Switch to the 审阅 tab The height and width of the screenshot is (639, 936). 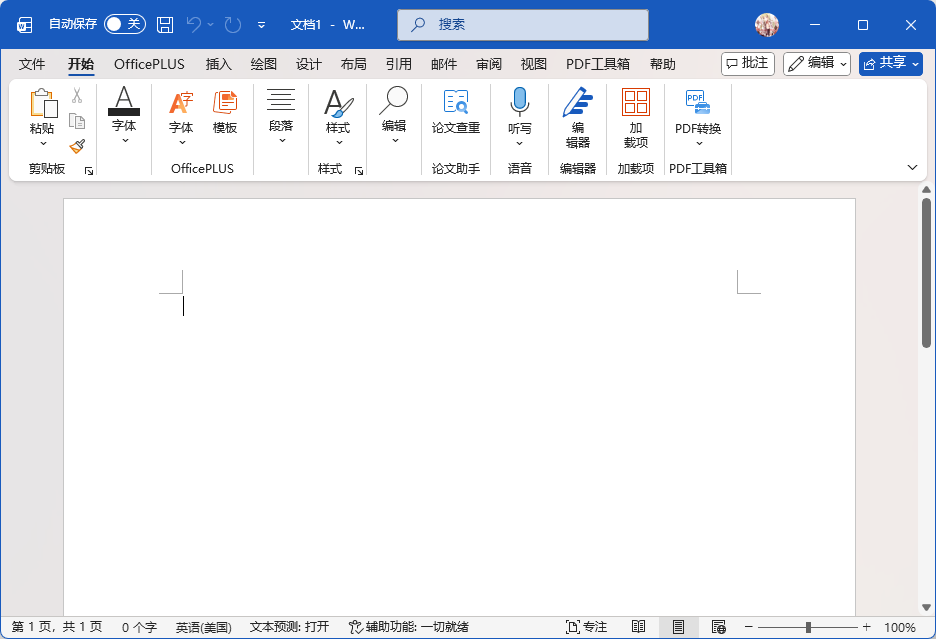(x=489, y=64)
